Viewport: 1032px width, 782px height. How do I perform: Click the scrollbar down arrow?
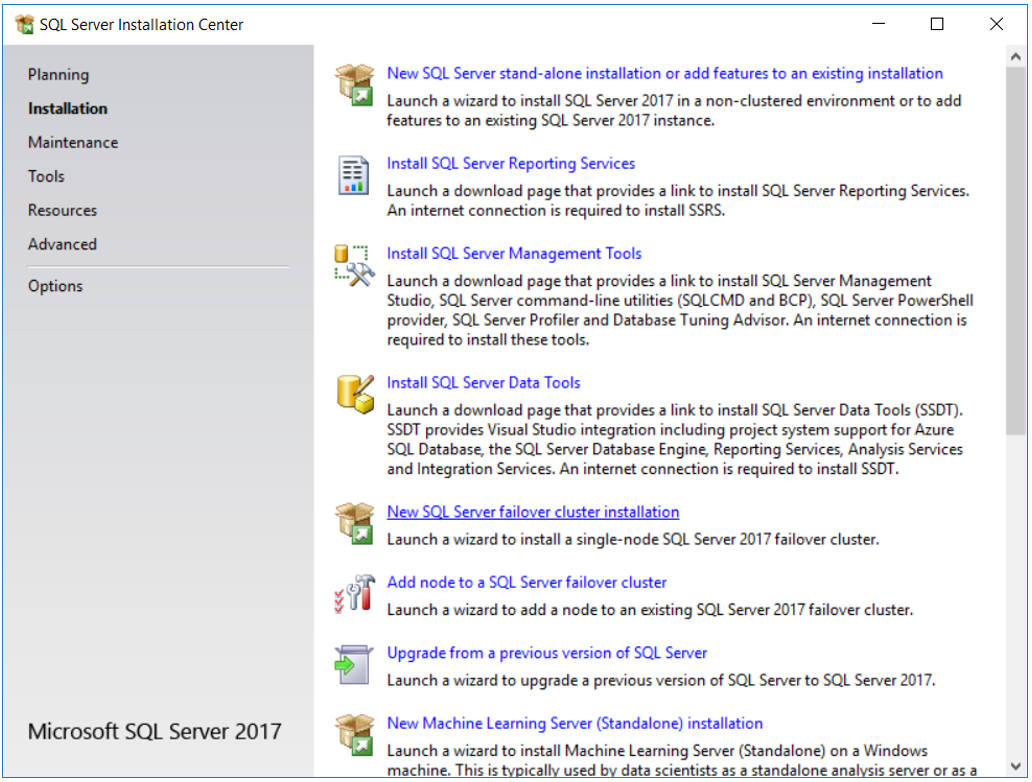pyautogui.click(x=1016, y=766)
